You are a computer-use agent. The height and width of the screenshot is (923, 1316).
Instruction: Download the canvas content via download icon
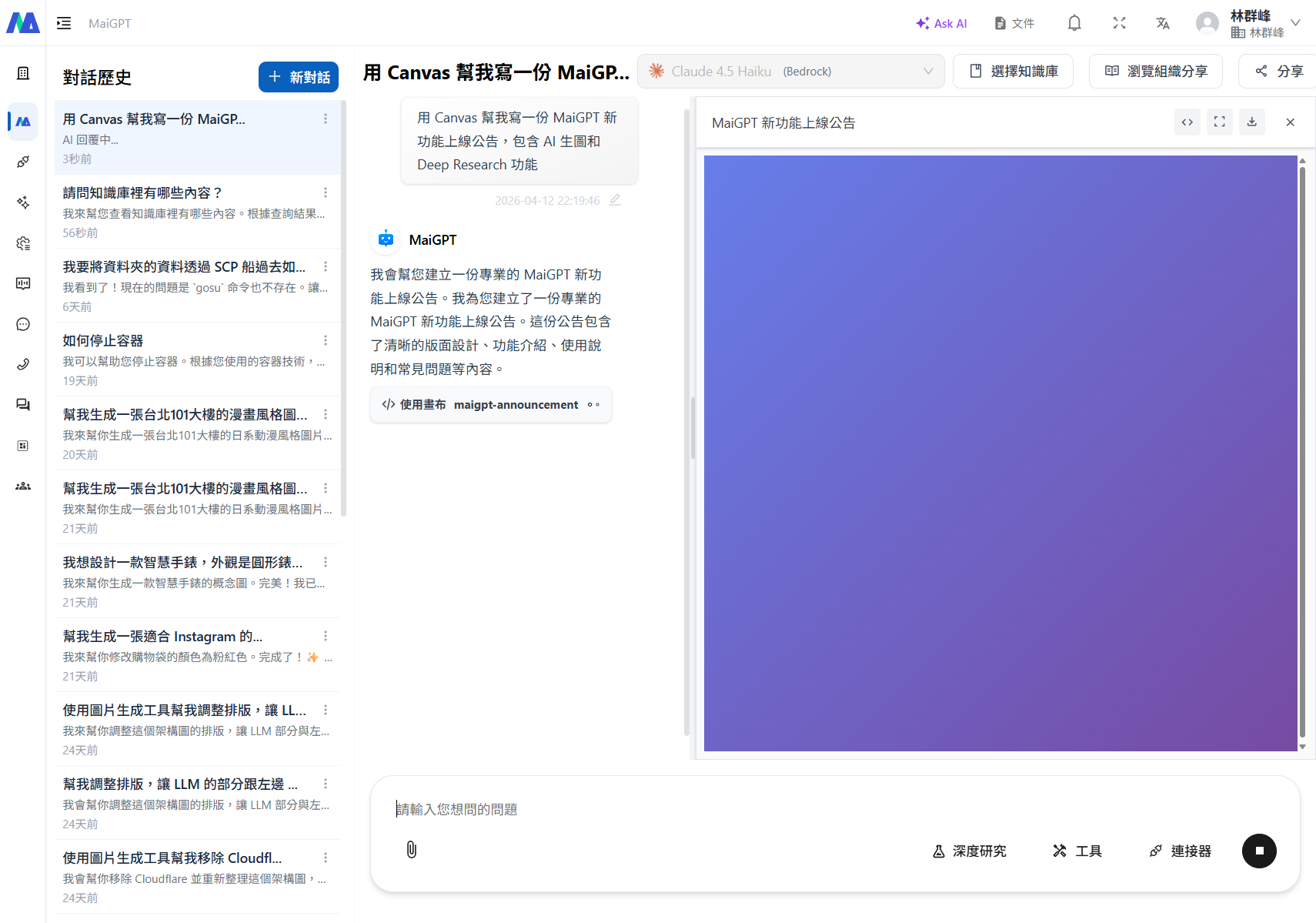(x=1252, y=122)
